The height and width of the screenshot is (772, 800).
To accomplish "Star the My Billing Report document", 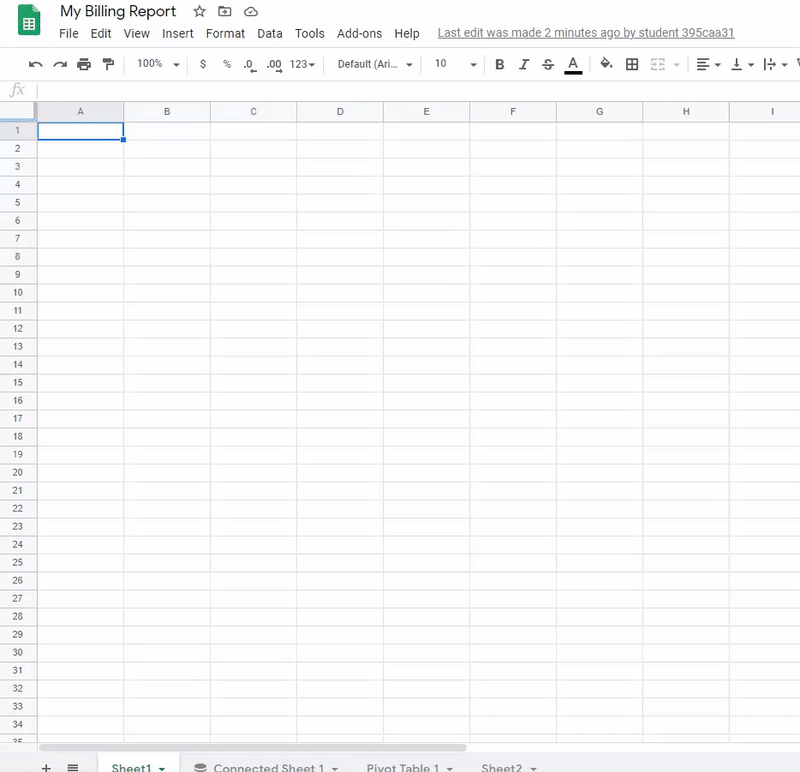I will coord(199,12).
